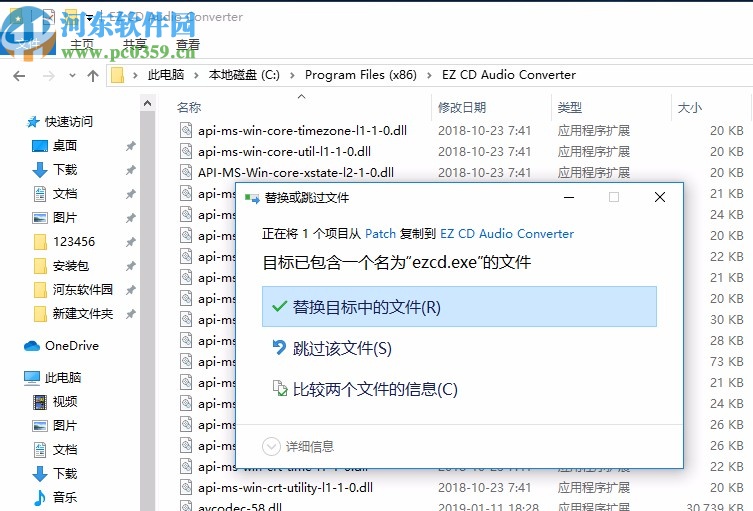Click the compare files document icon
This screenshot has height=511, width=753.
pos(280,388)
